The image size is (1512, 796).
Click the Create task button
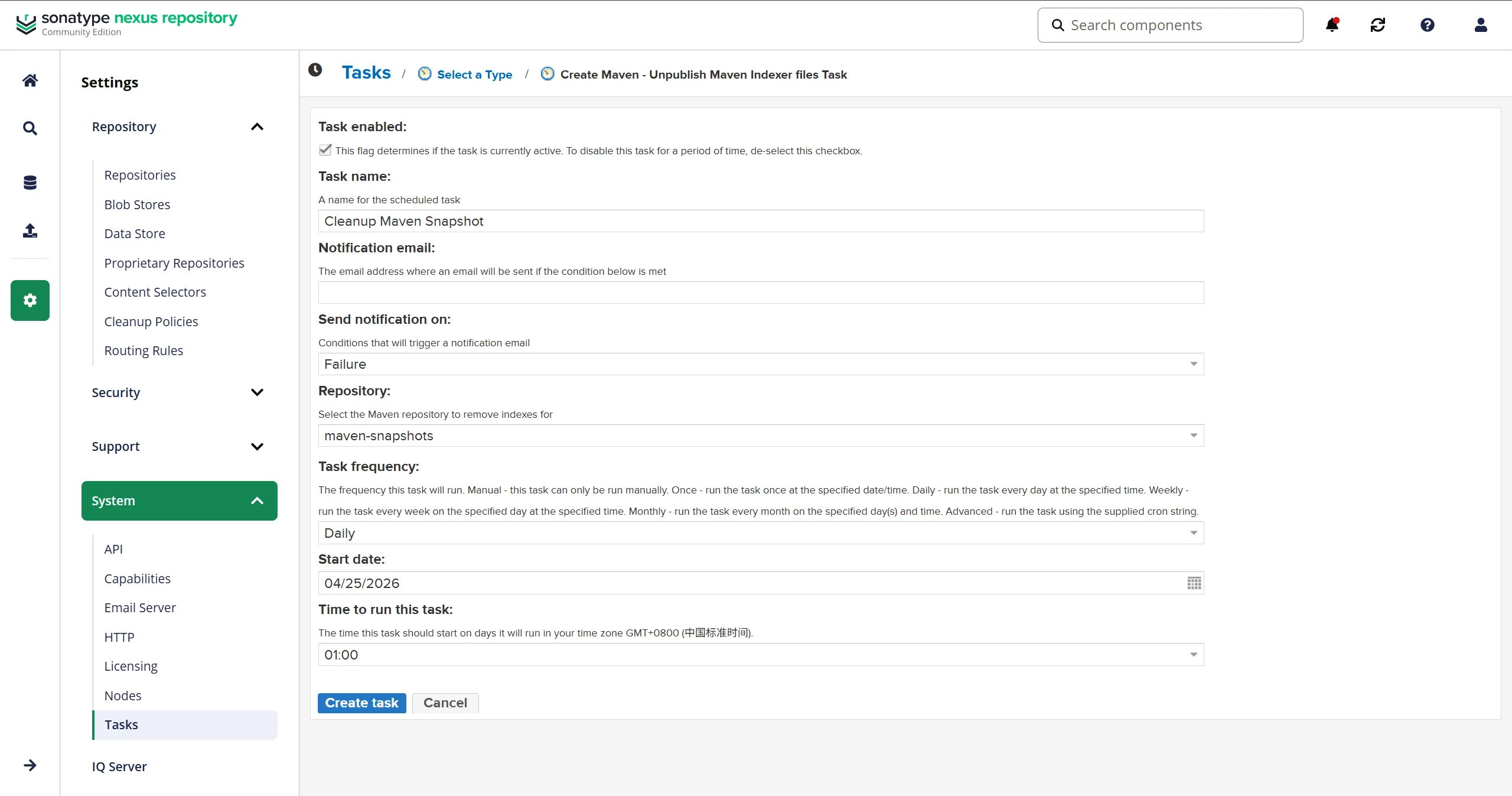click(362, 703)
